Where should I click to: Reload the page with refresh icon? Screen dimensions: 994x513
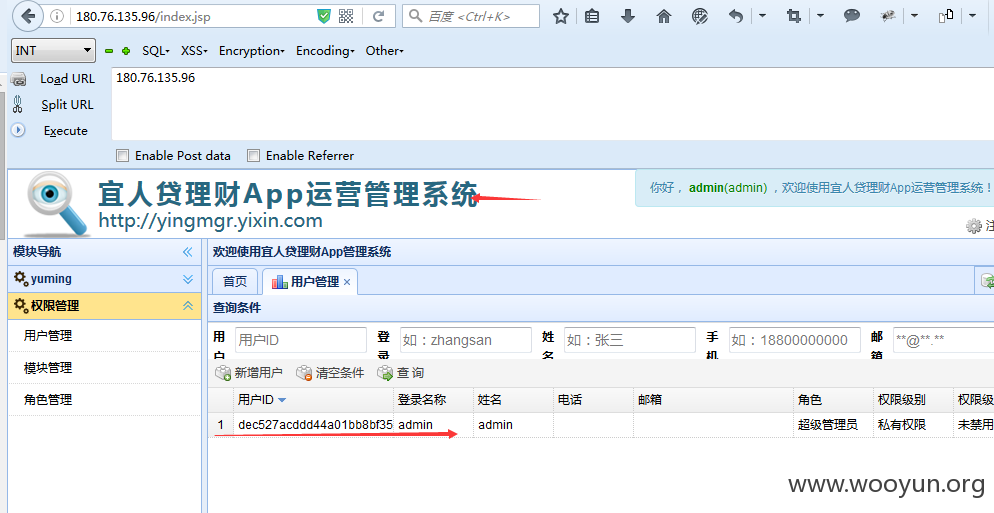[378, 16]
